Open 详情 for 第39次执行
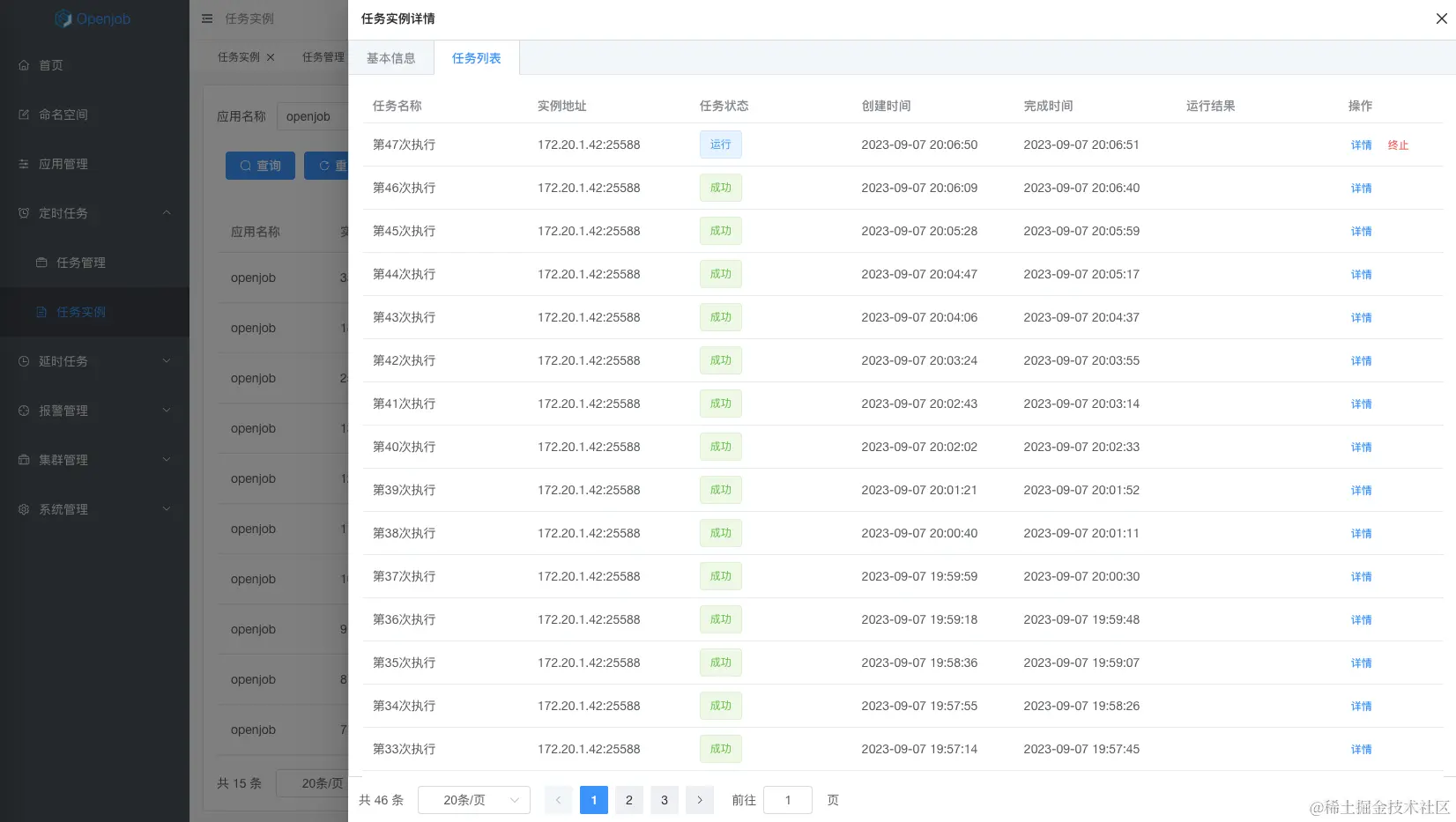Viewport: 1456px width, 822px height. click(1362, 491)
